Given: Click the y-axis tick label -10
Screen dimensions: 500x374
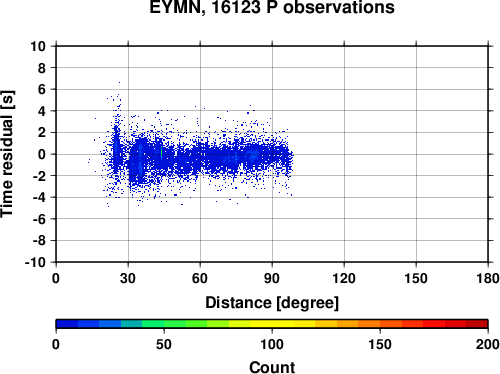Looking at the screenshot, I should (x=35, y=262).
